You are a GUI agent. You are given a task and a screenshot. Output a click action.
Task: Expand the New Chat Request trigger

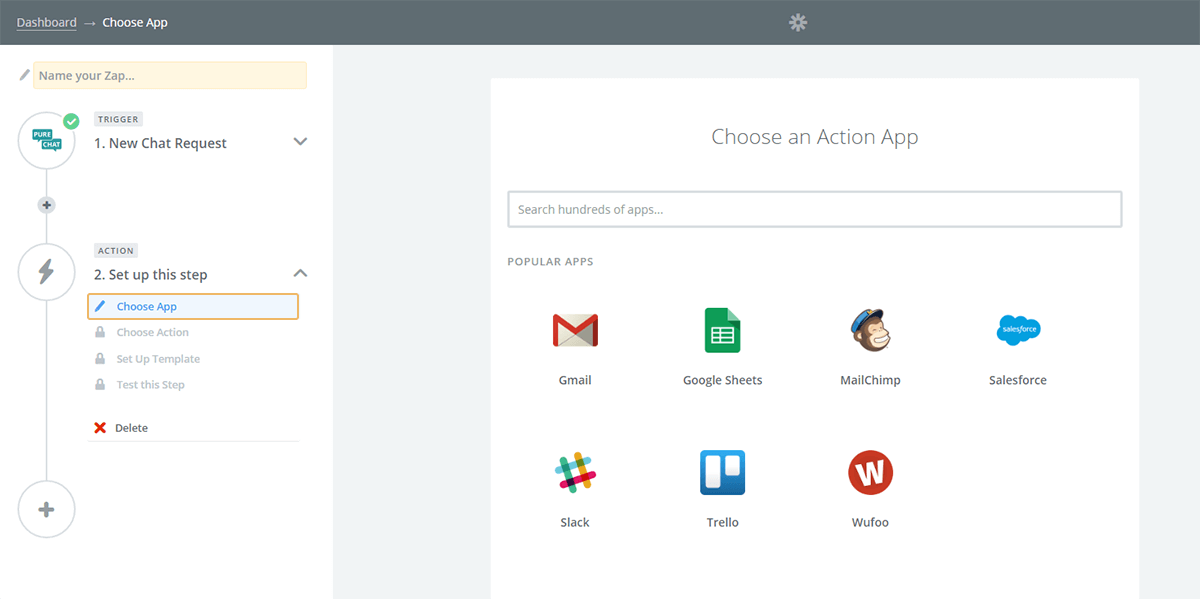(300, 142)
